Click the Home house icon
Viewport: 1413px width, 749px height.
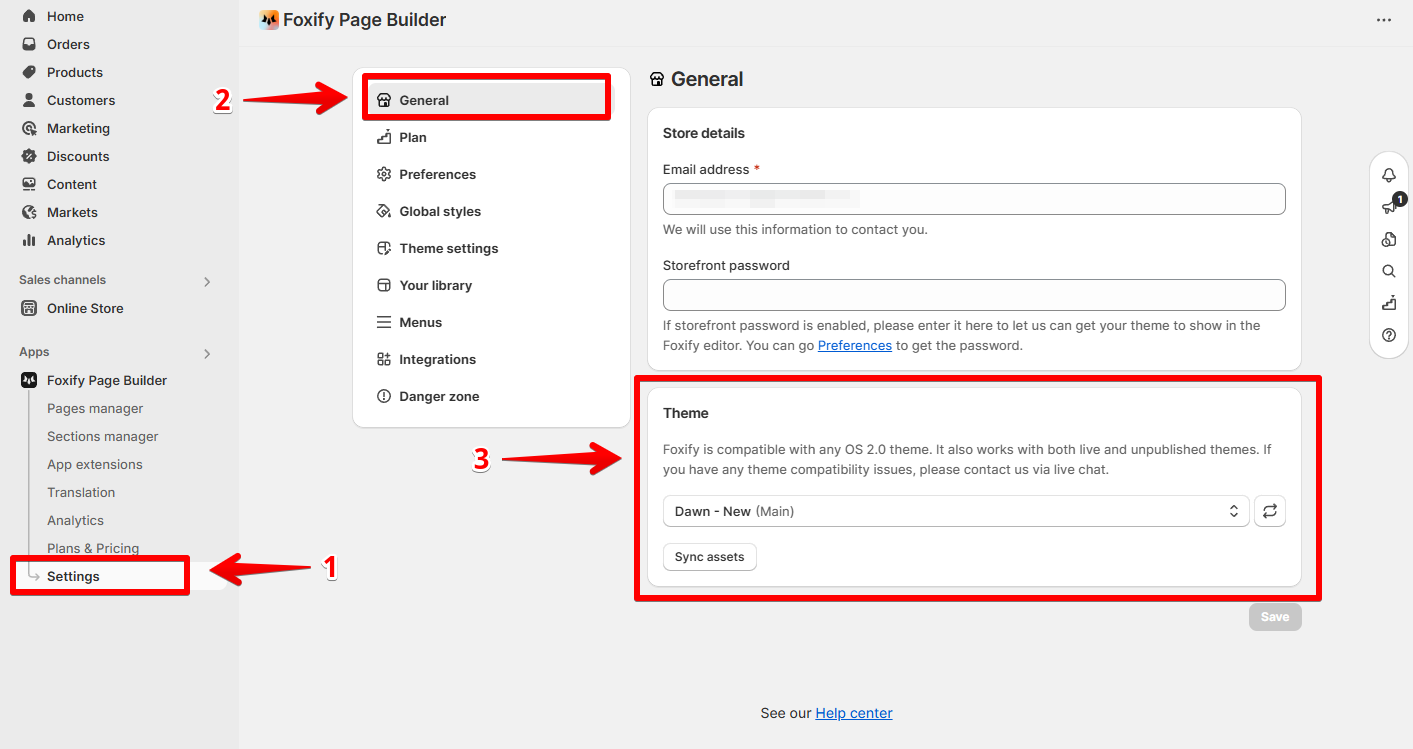tap(29, 16)
